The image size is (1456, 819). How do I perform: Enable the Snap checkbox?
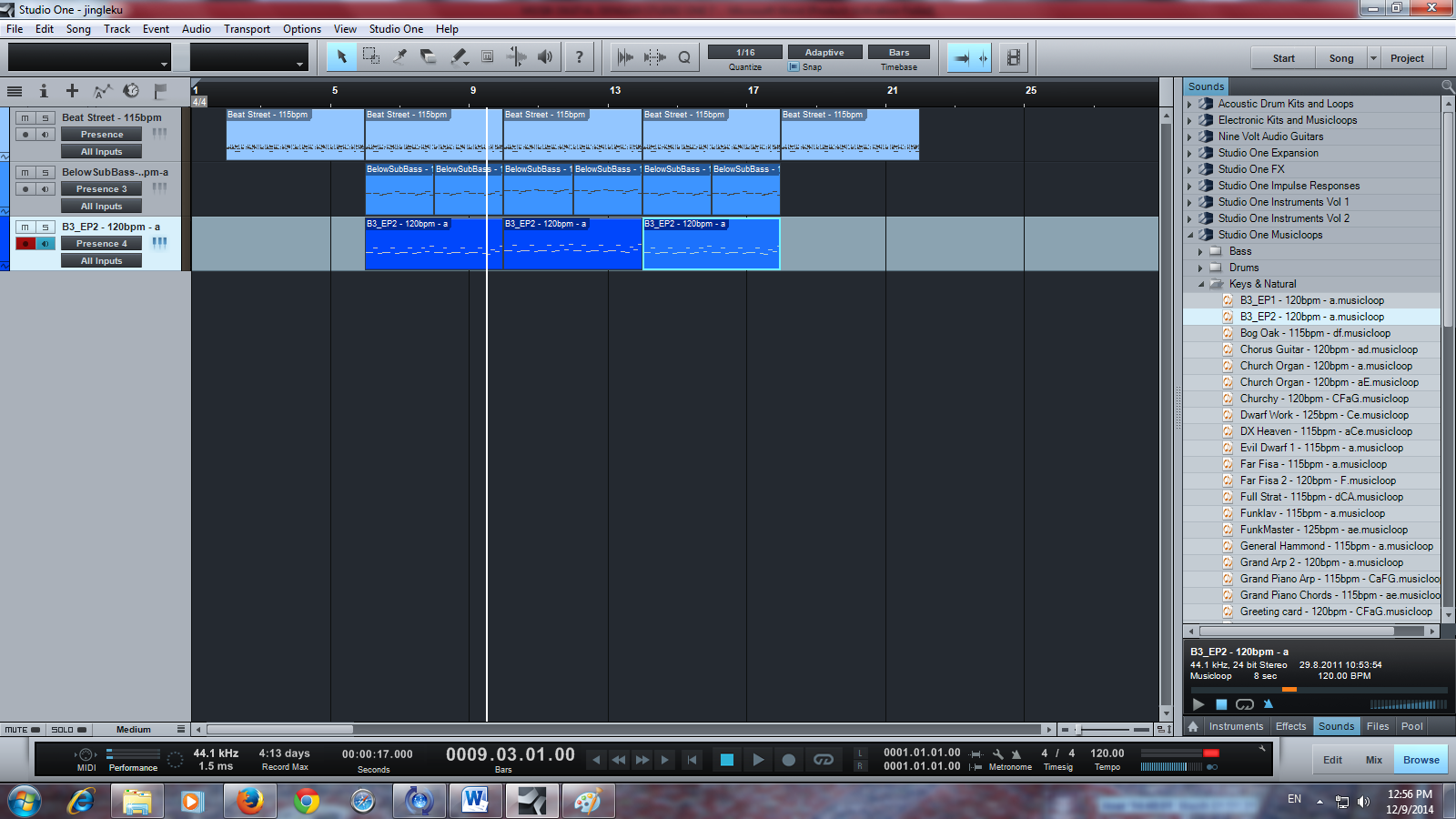coord(794,67)
